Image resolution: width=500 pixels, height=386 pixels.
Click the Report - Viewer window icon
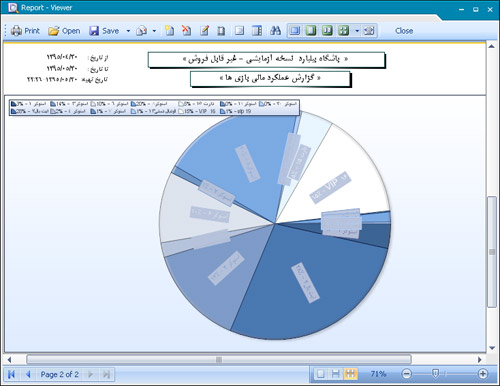13,8
